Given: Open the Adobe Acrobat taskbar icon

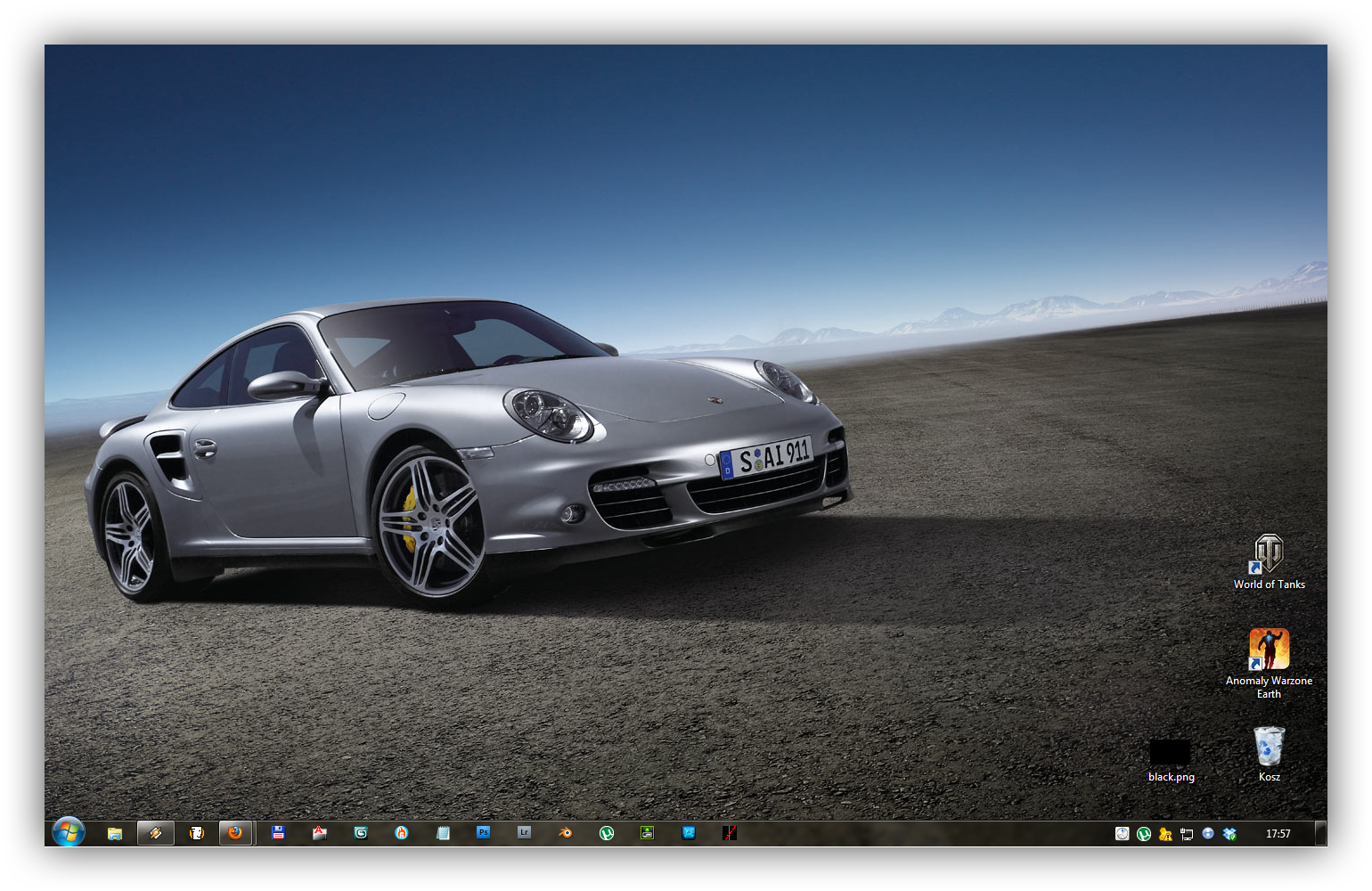Looking at the screenshot, I should (320, 833).
